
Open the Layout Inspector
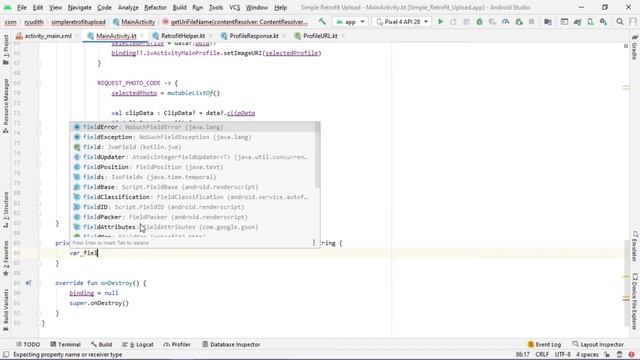598,344
